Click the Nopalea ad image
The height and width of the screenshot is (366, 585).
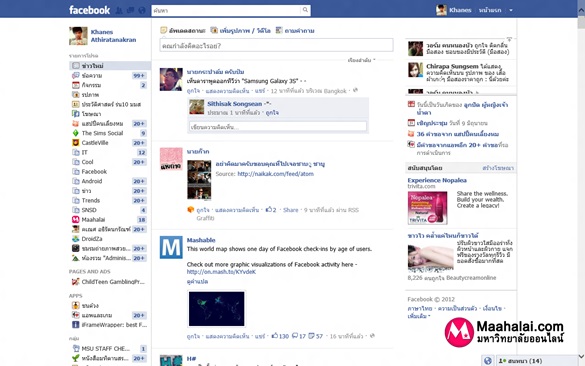[428, 207]
